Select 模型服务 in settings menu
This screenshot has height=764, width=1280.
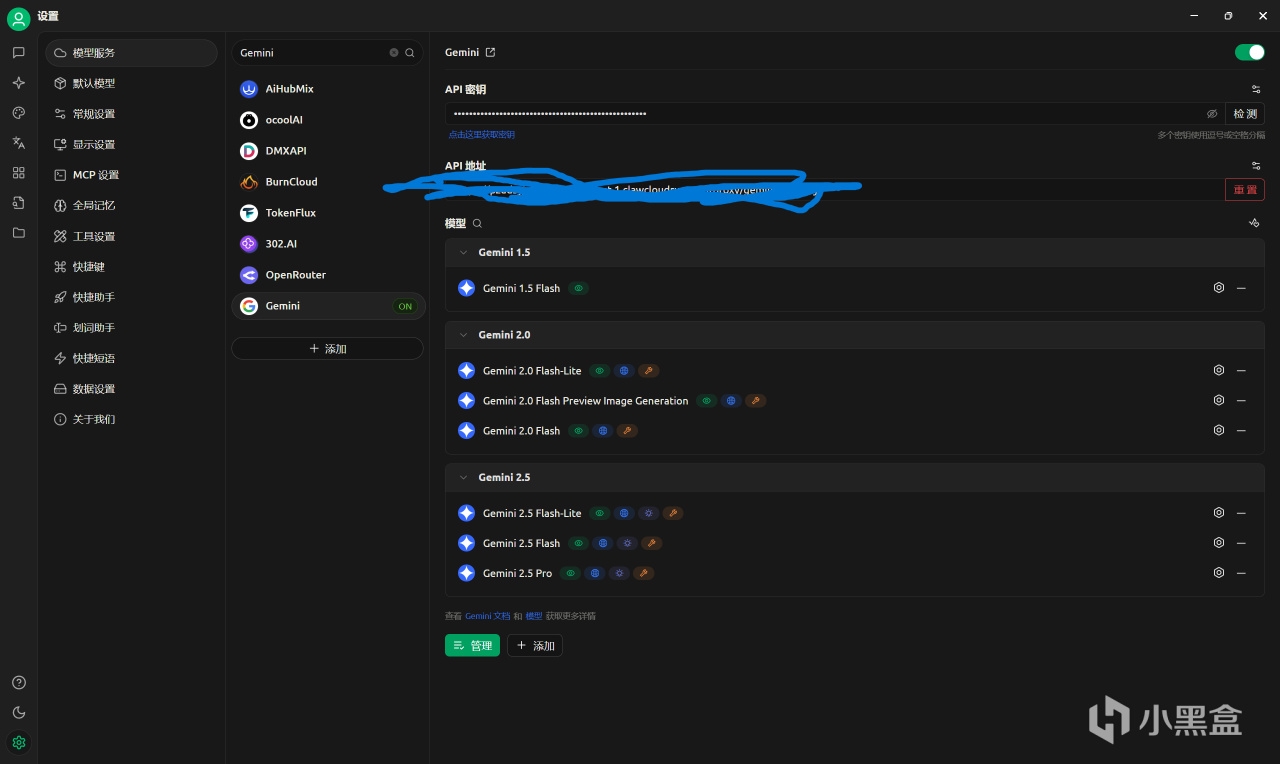pyautogui.click(x=131, y=53)
